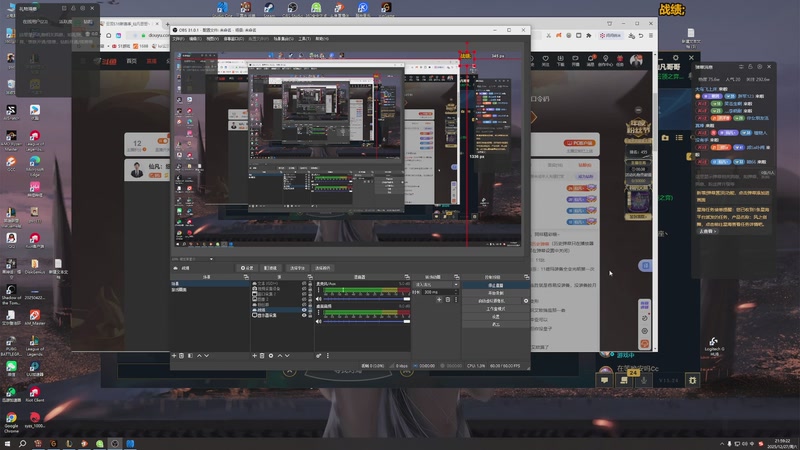Lock the 战绩 source with lock icon
This screenshot has width=800, height=450.
coord(310,310)
